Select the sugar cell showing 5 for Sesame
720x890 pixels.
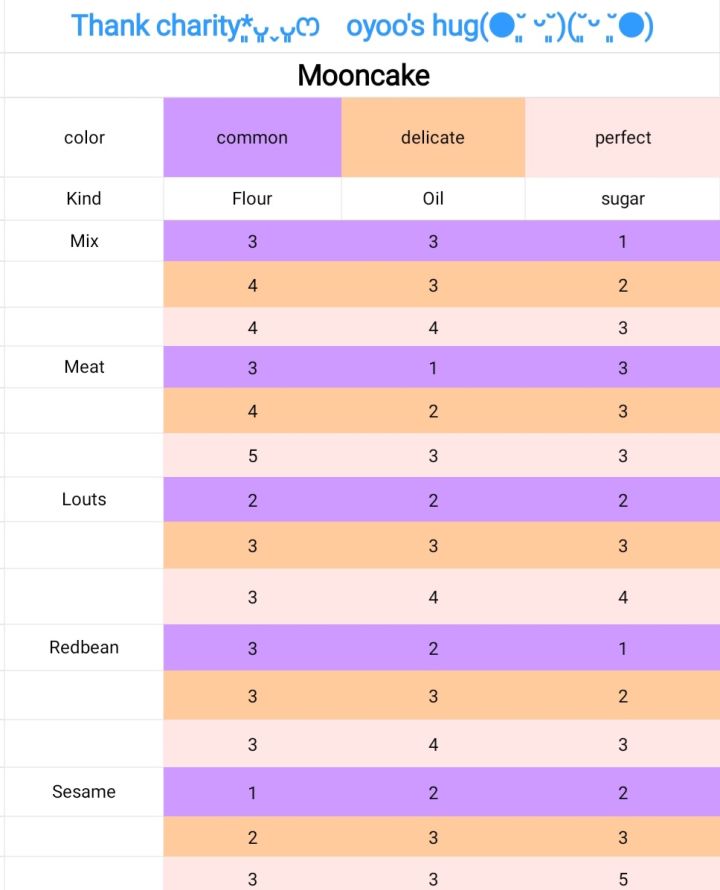click(x=622, y=880)
